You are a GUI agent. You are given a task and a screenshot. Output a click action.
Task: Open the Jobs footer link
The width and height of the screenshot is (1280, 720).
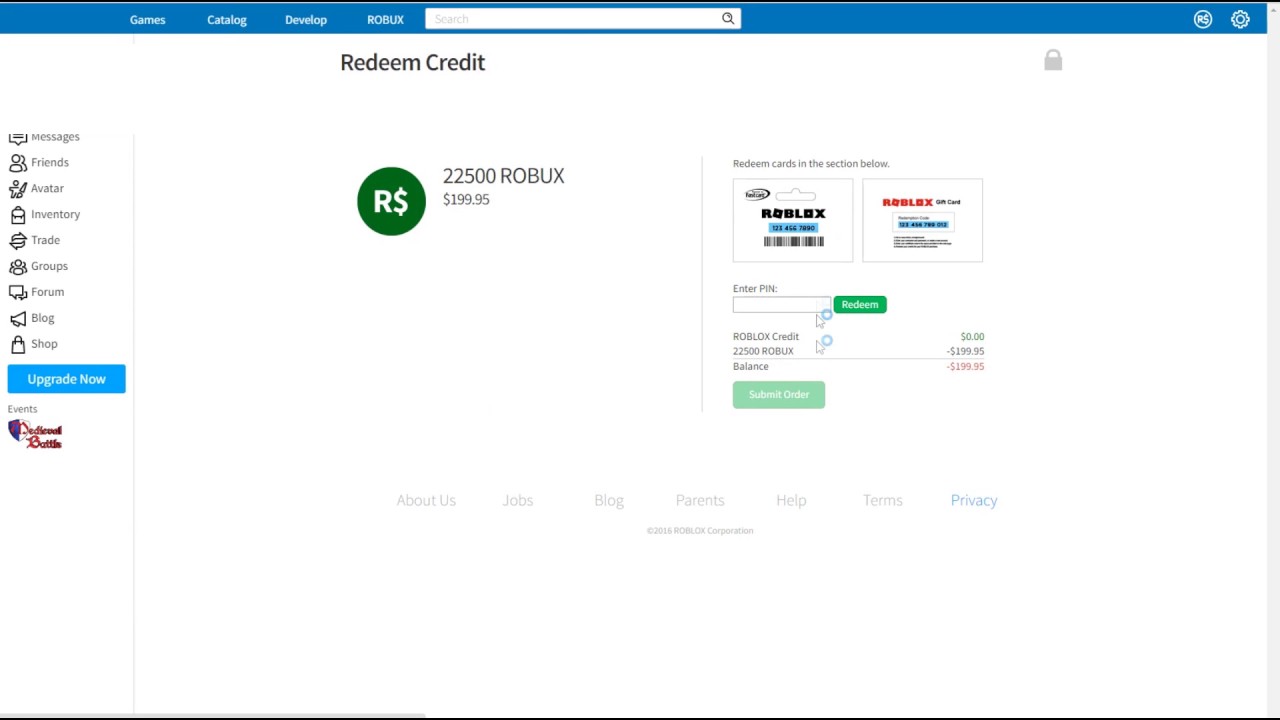[518, 500]
